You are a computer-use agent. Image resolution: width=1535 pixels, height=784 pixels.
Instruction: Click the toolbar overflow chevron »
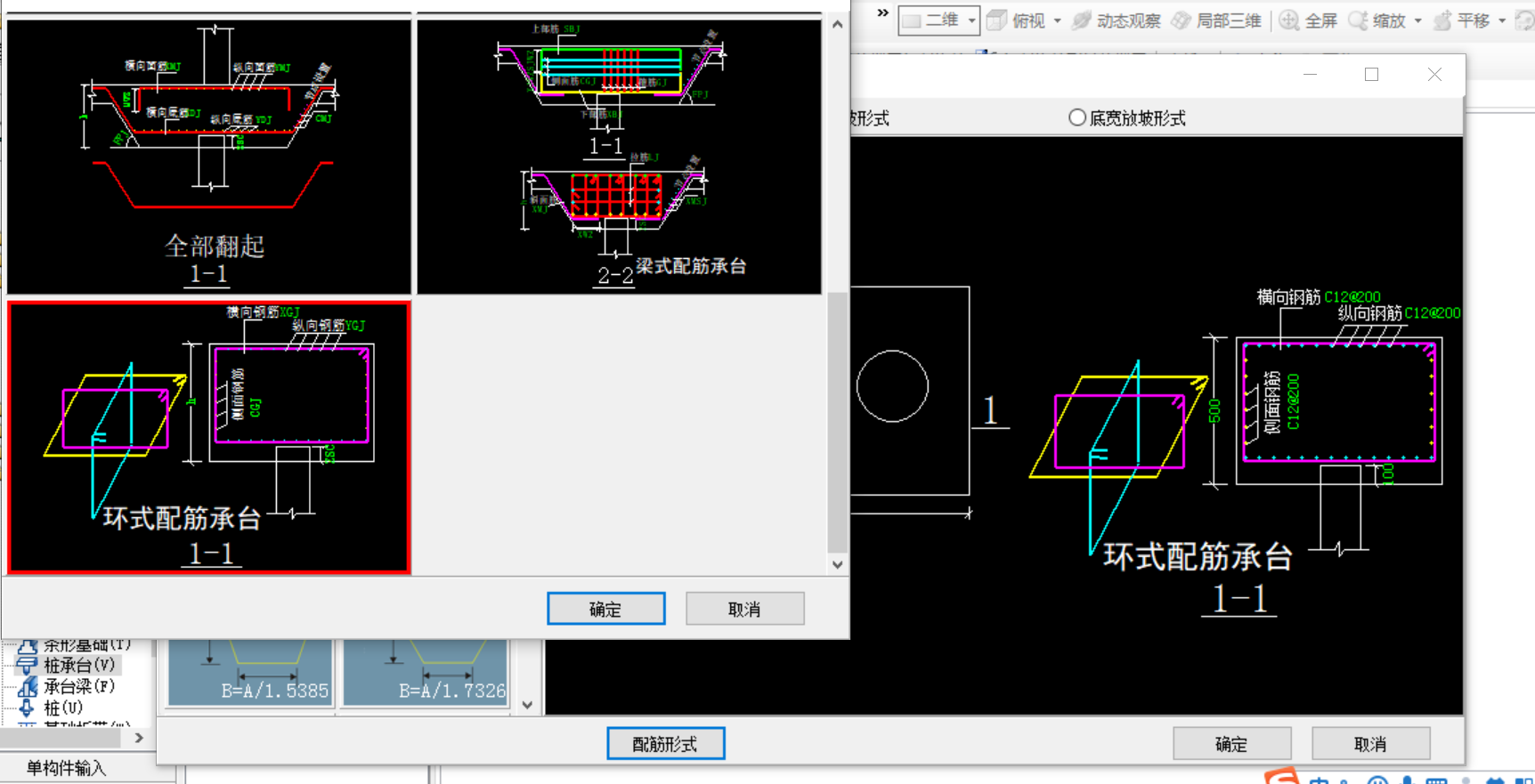[x=882, y=12]
